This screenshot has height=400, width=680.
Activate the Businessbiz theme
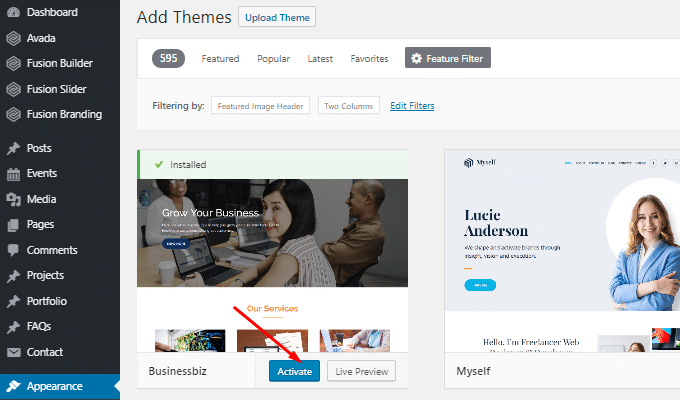[294, 371]
